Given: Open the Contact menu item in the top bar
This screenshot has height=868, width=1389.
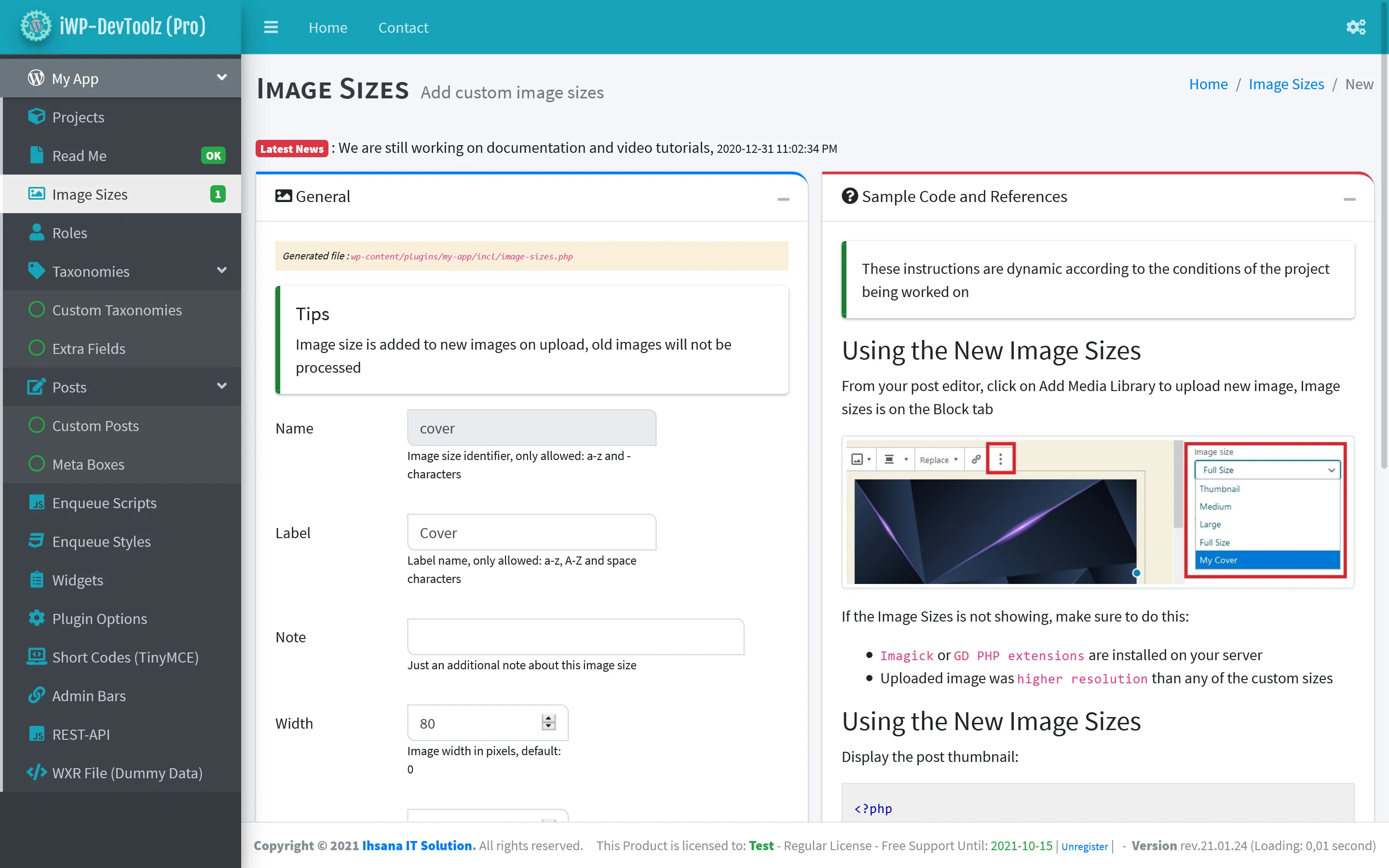Looking at the screenshot, I should 403,27.
